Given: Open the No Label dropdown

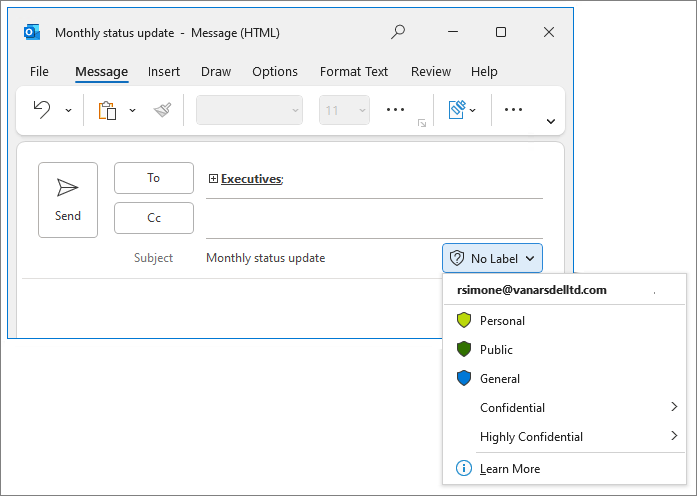Looking at the screenshot, I should point(492,258).
